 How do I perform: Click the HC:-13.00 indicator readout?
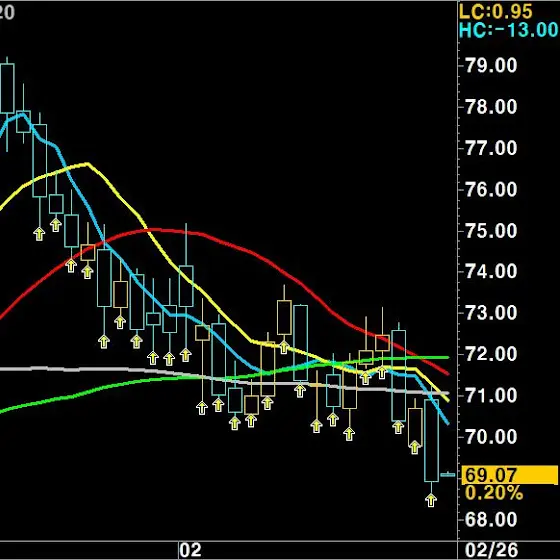coord(508,30)
